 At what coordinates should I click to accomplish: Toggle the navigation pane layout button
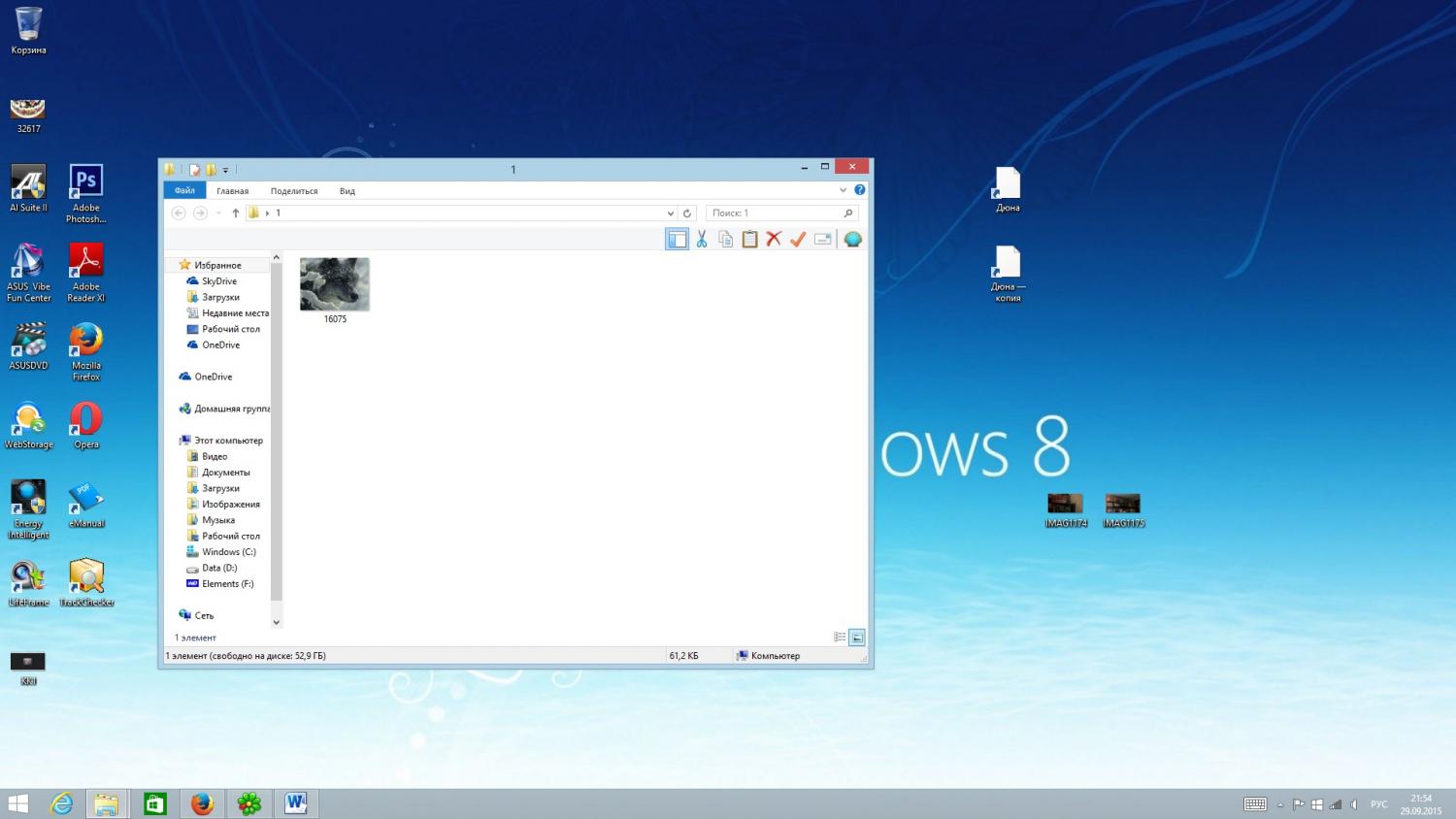tap(677, 240)
